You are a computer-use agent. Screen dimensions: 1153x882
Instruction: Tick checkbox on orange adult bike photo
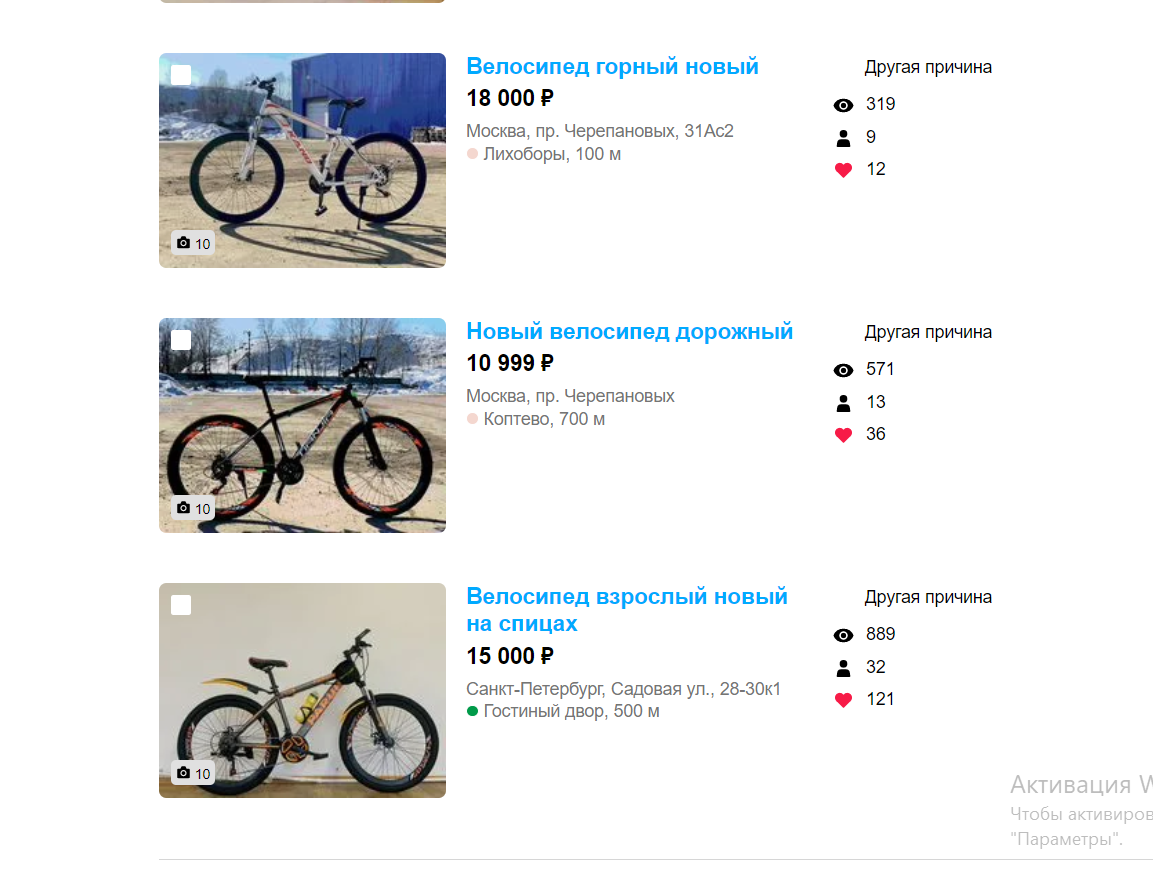pos(181,605)
